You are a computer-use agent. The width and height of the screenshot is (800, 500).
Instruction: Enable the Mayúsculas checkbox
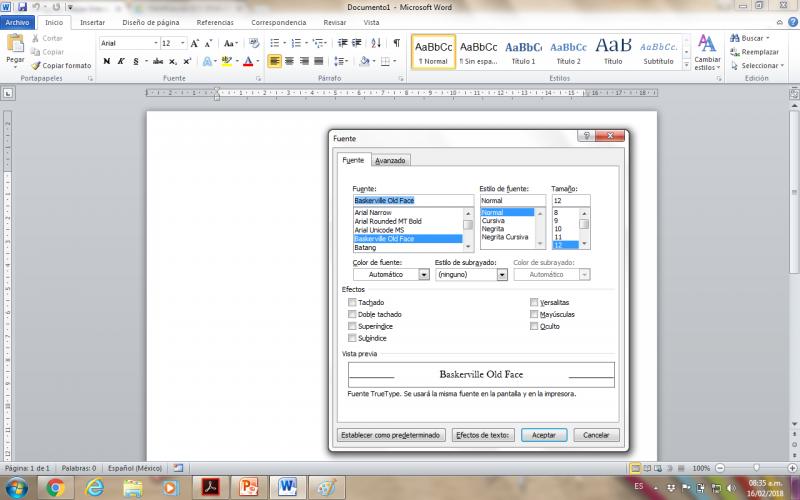(x=534, y=314)
